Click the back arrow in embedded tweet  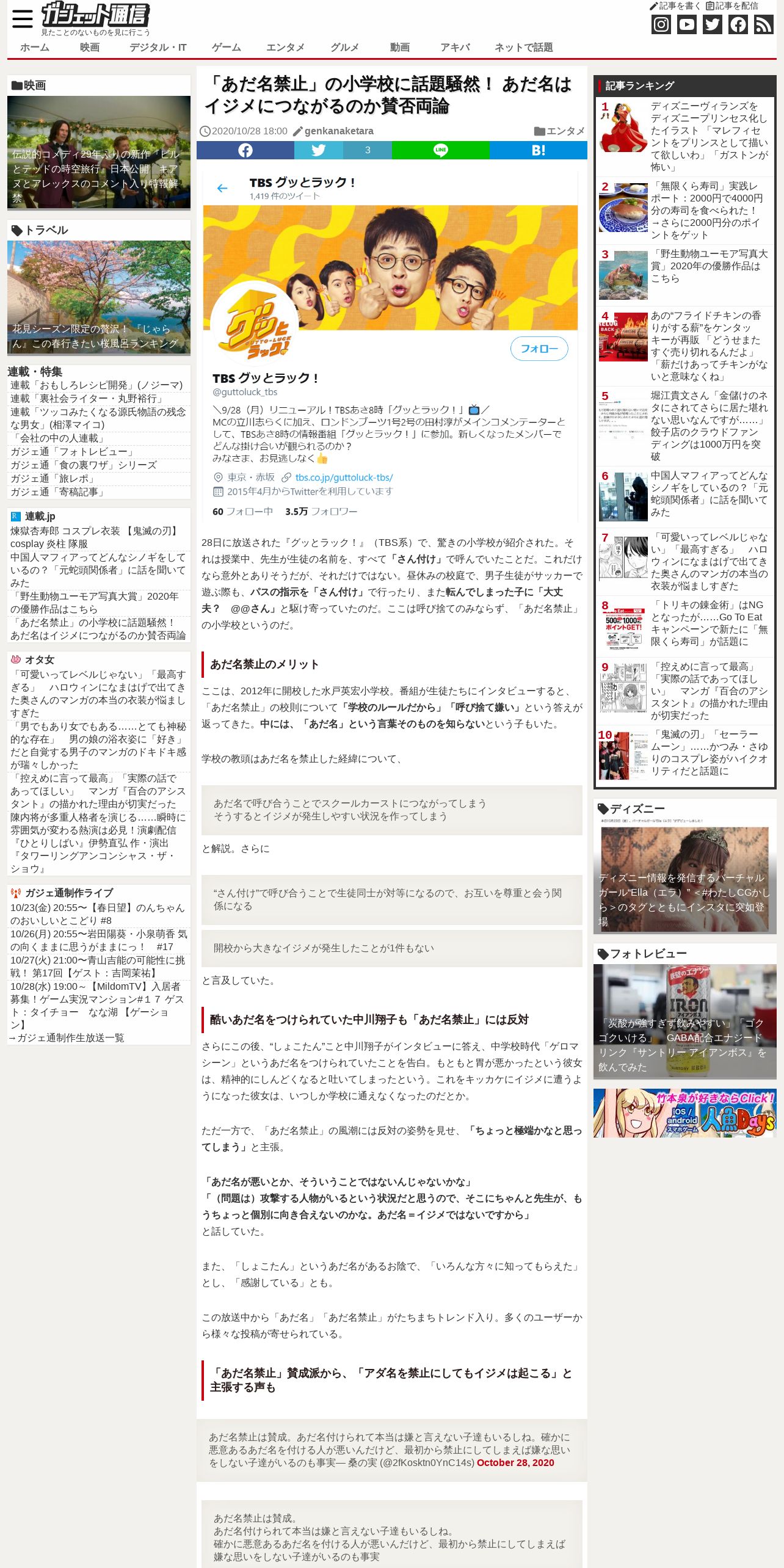click(222, 188)
